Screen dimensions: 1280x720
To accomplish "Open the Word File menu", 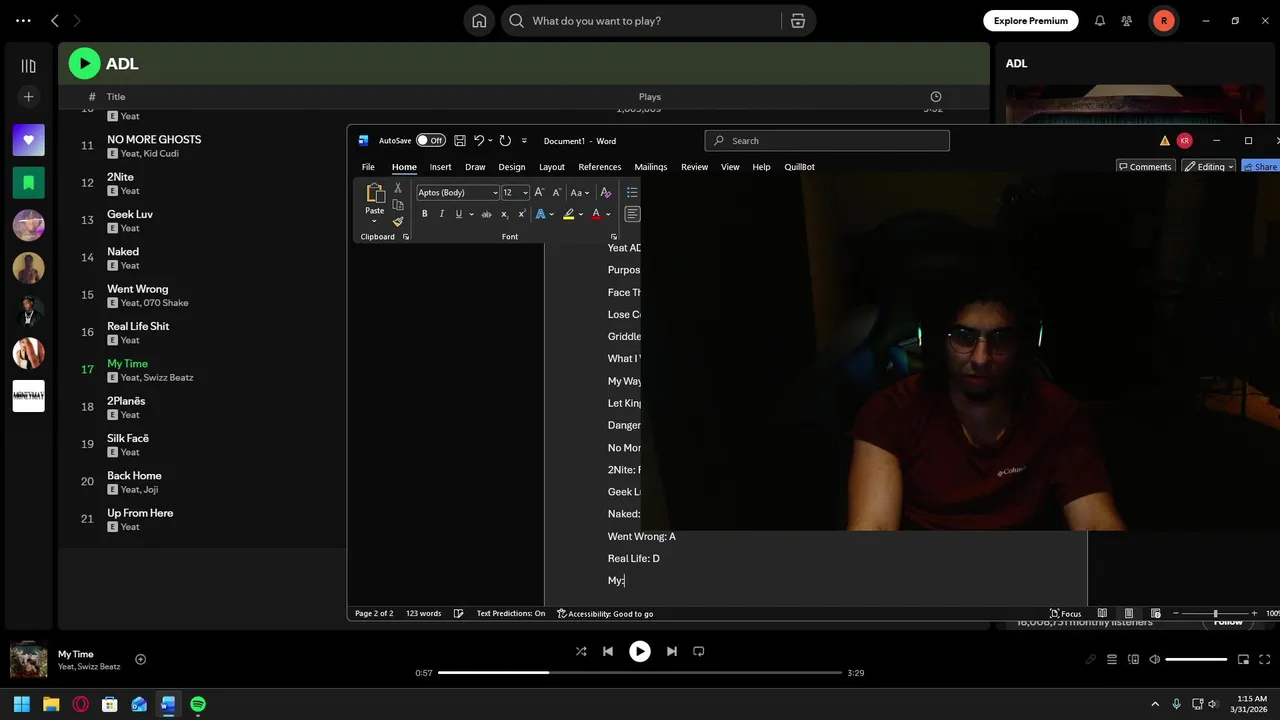I will pyautogui.click(x=368, y=167).
